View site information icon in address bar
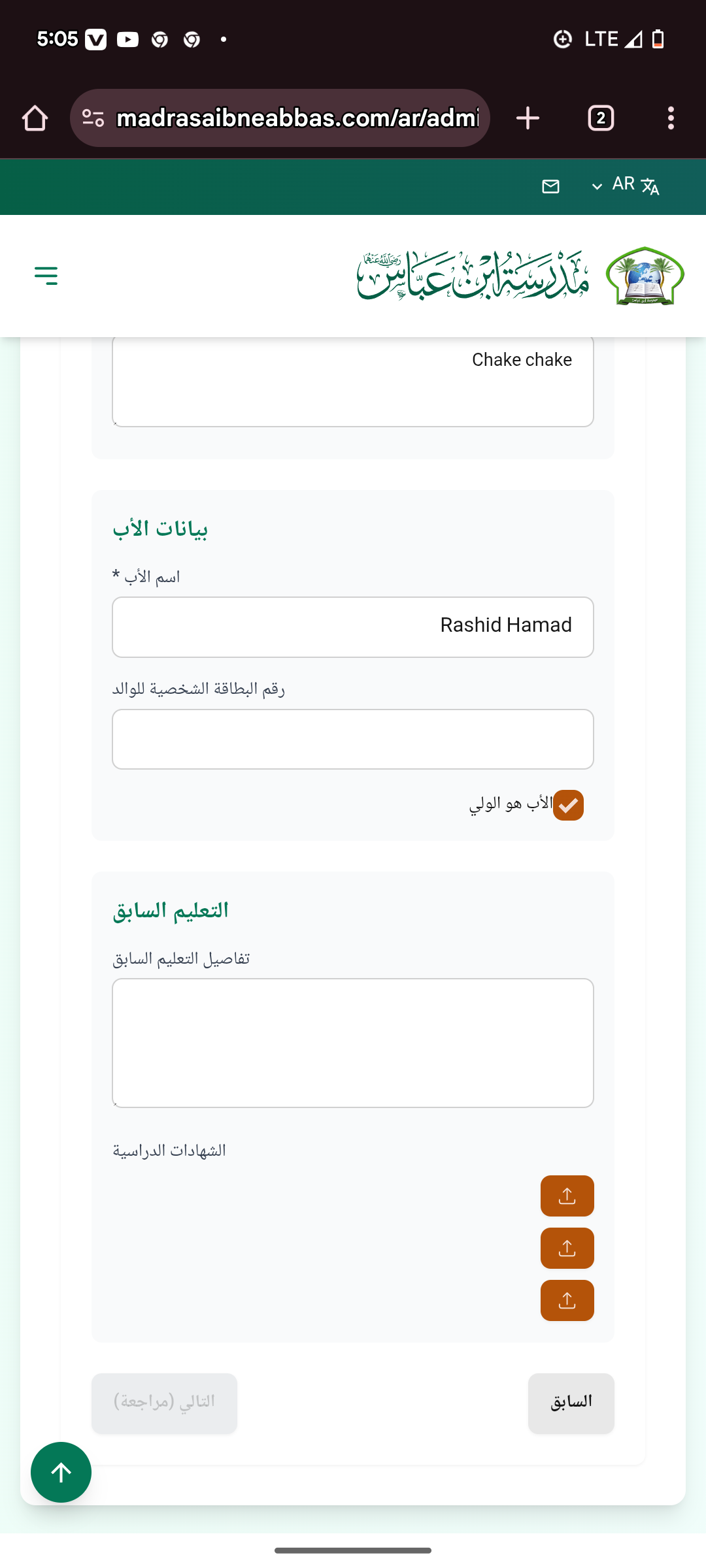The width and height of the screenshot is (706, 1568). tap(93, 118)
